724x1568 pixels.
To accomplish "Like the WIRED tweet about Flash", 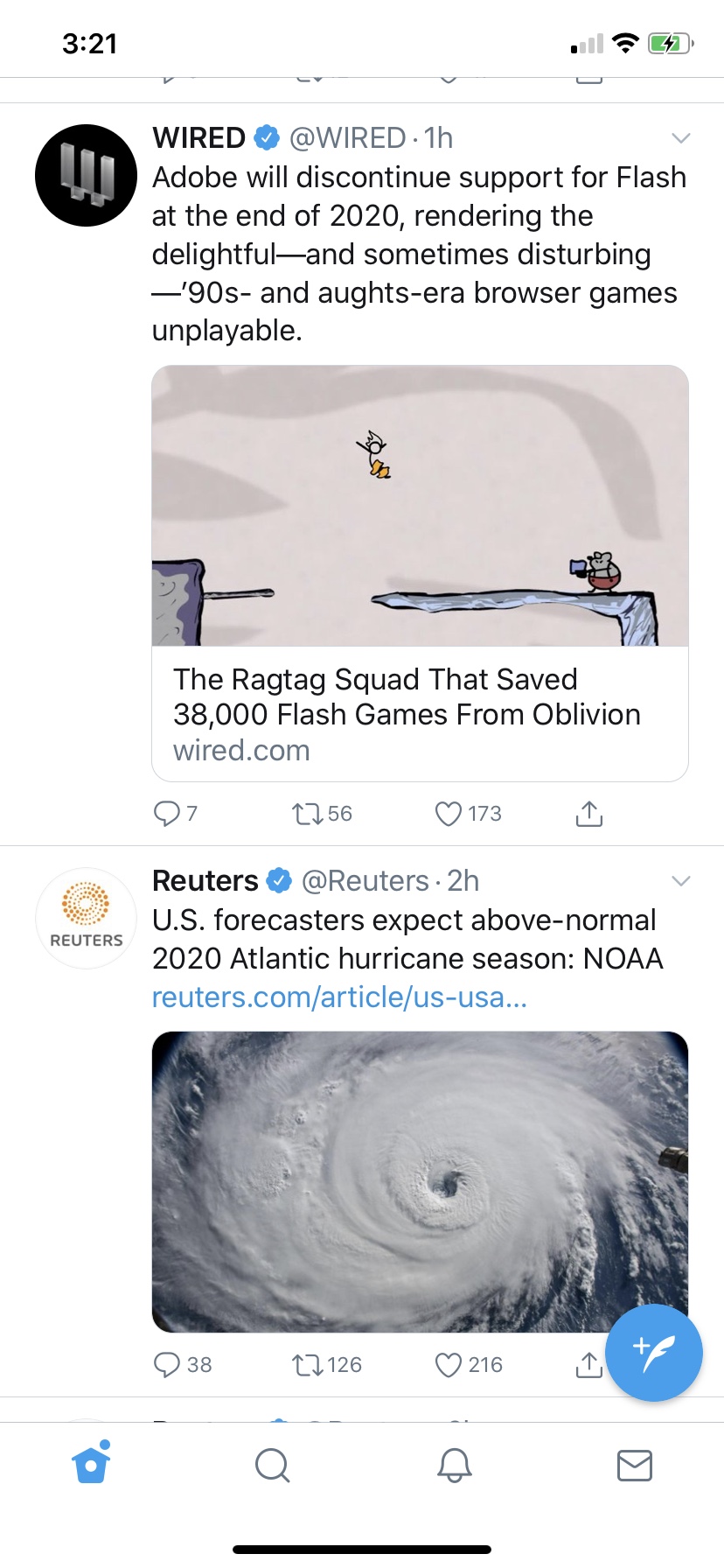I will [x=449, y=814].
